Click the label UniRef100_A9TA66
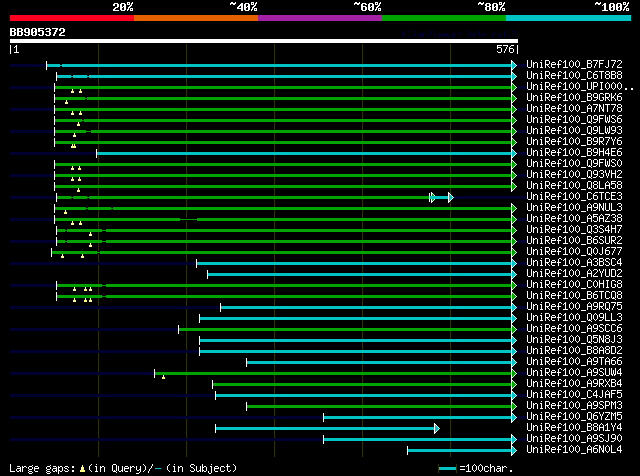Viewport: 640px width, 476px height. (574, 362)
